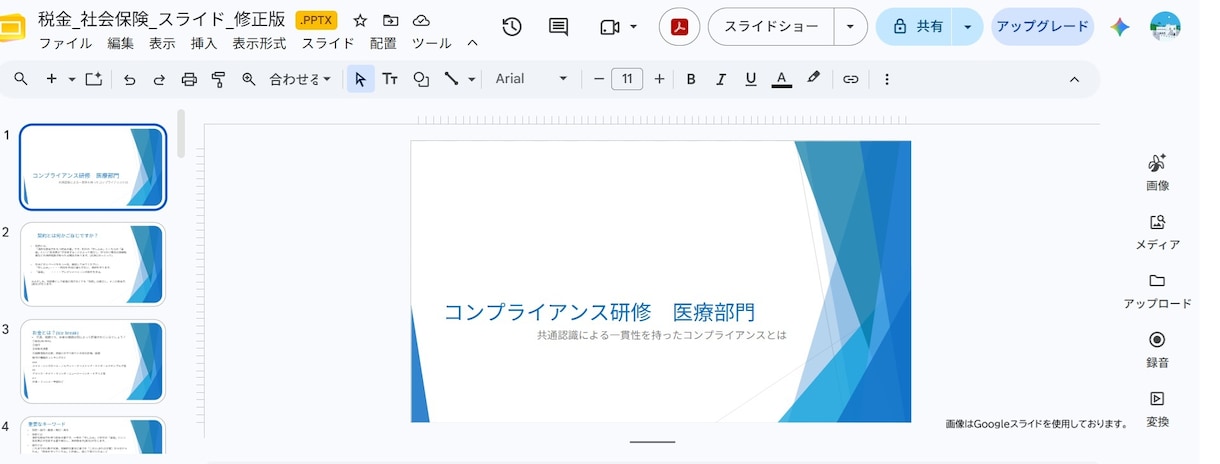Open the comments panel

(559, 27)
